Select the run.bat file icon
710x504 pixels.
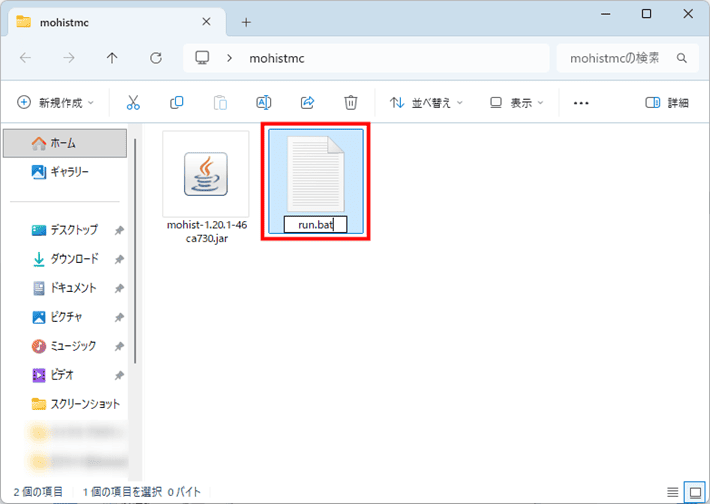(x=316, y=174)
